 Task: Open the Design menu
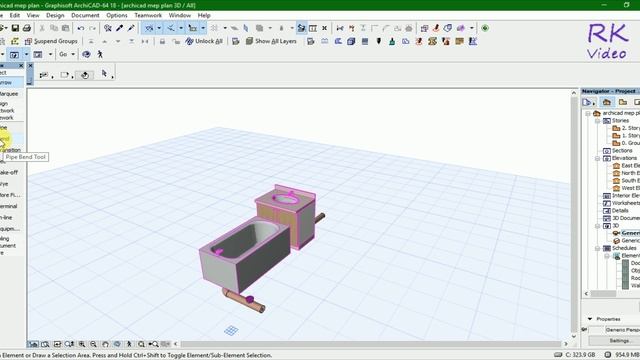pyautogui.click(x=55, y=15)
